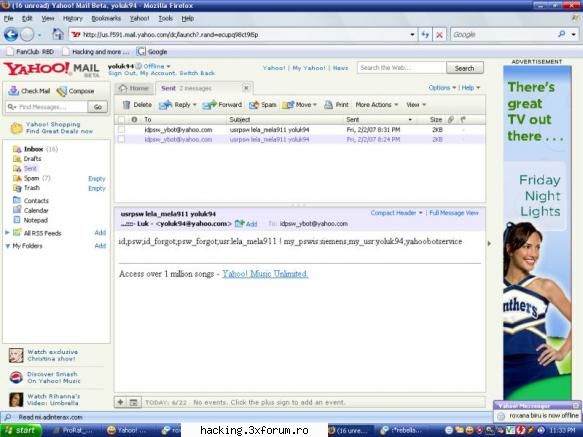Check the 8:31 PM message checkbox

click(x=122, y=129)
